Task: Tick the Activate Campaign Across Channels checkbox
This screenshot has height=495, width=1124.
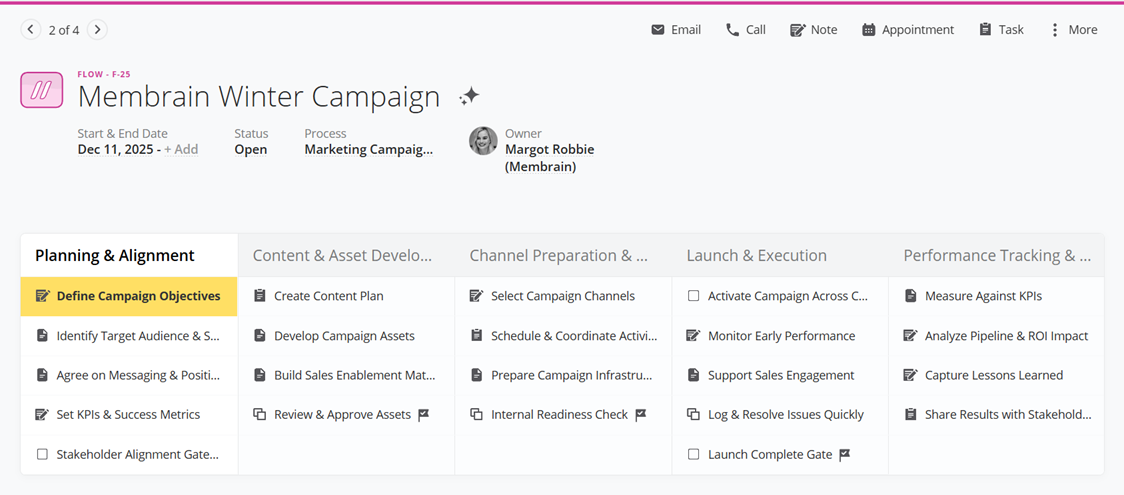Action: (694, 296)
